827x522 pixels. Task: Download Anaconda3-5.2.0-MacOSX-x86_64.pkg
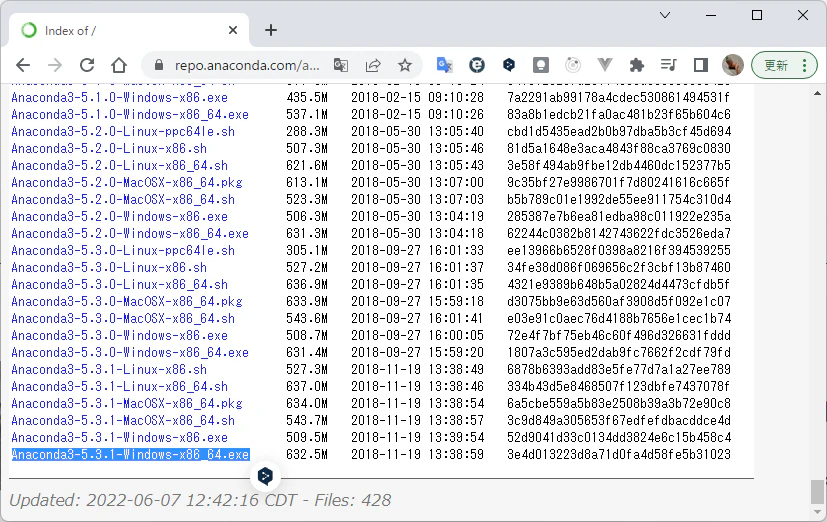click(127, 182)
